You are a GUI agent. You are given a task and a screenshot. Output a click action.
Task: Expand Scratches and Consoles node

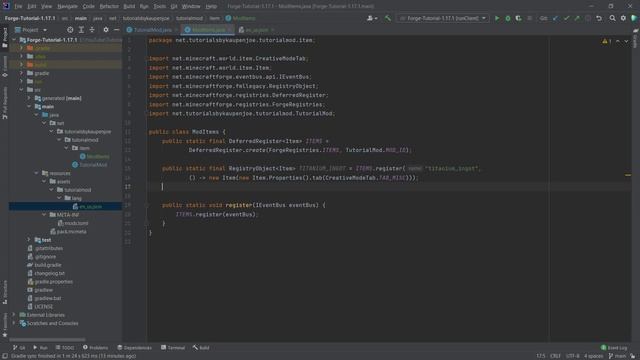pos(14,323)
